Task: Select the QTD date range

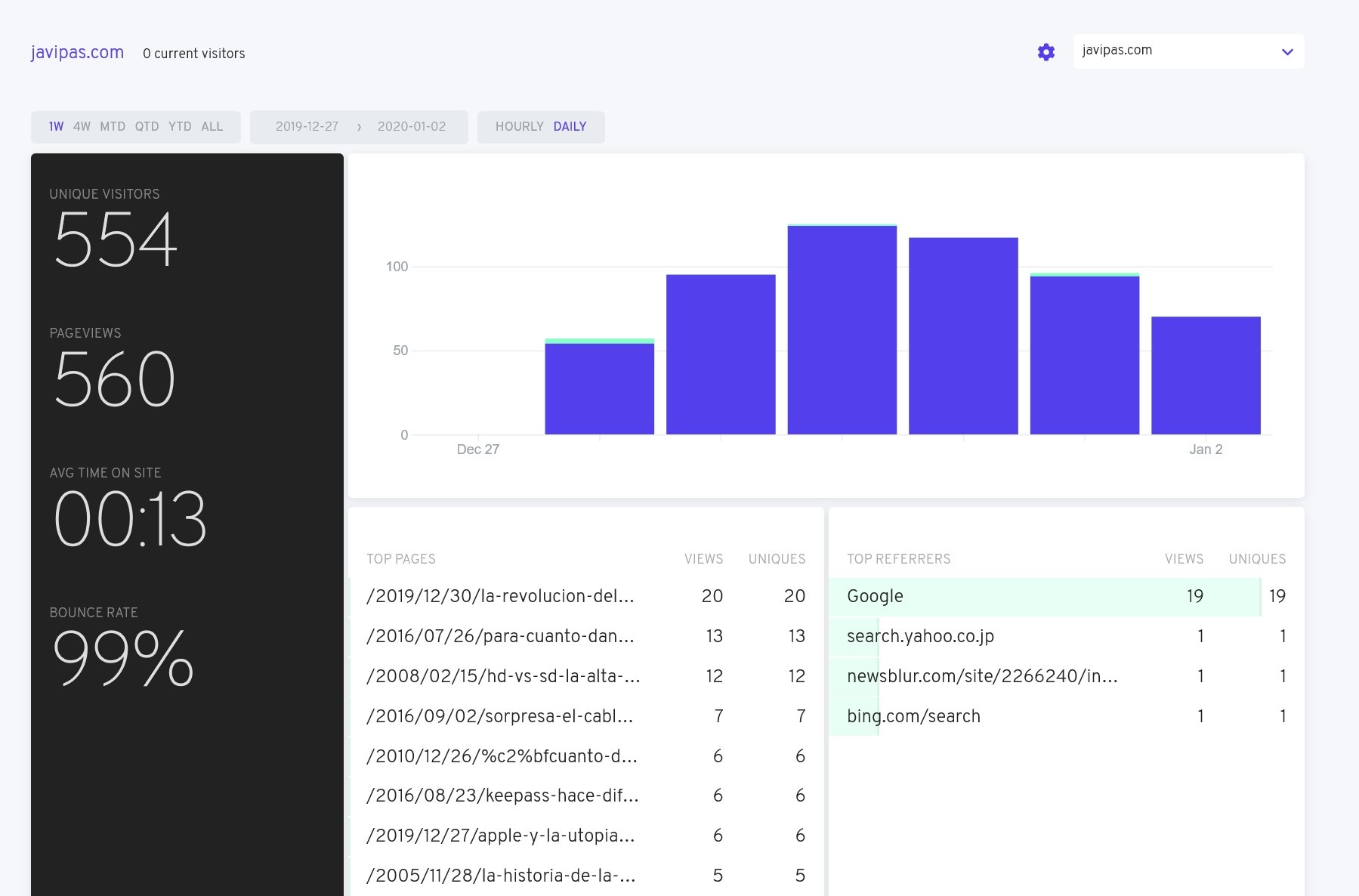Action: [147, 127]
